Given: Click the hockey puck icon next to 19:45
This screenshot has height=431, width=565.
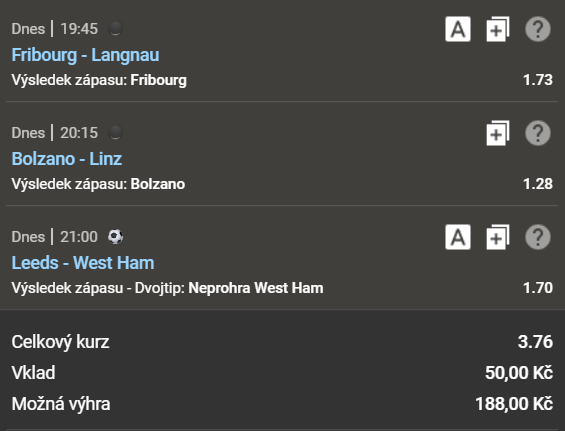Looking at the screenshot, I should coord(115,28).
